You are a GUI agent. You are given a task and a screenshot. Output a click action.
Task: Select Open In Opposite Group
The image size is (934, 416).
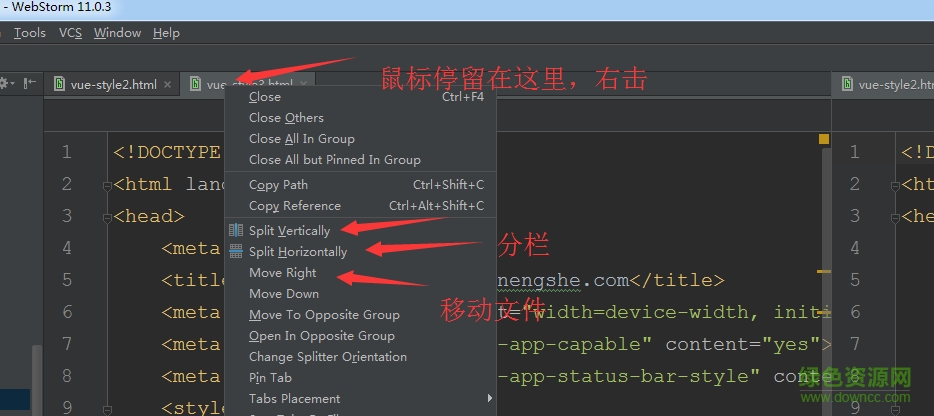click(x=360, y=336)
